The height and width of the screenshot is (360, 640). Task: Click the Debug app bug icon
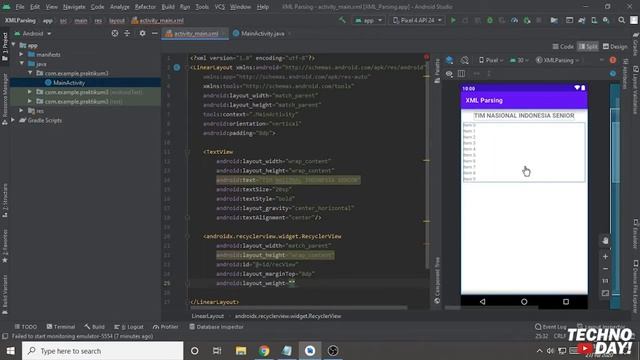(490, 20)
